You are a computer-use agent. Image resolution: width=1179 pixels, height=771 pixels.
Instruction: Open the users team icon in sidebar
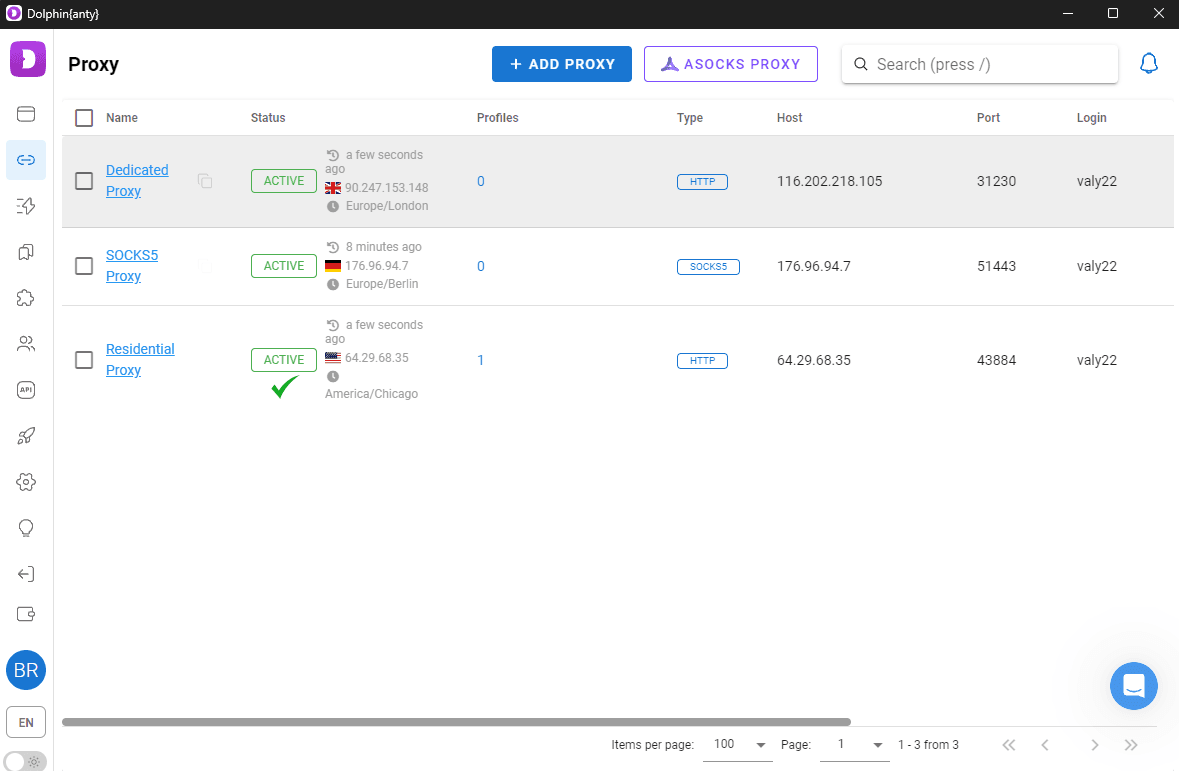26,344
